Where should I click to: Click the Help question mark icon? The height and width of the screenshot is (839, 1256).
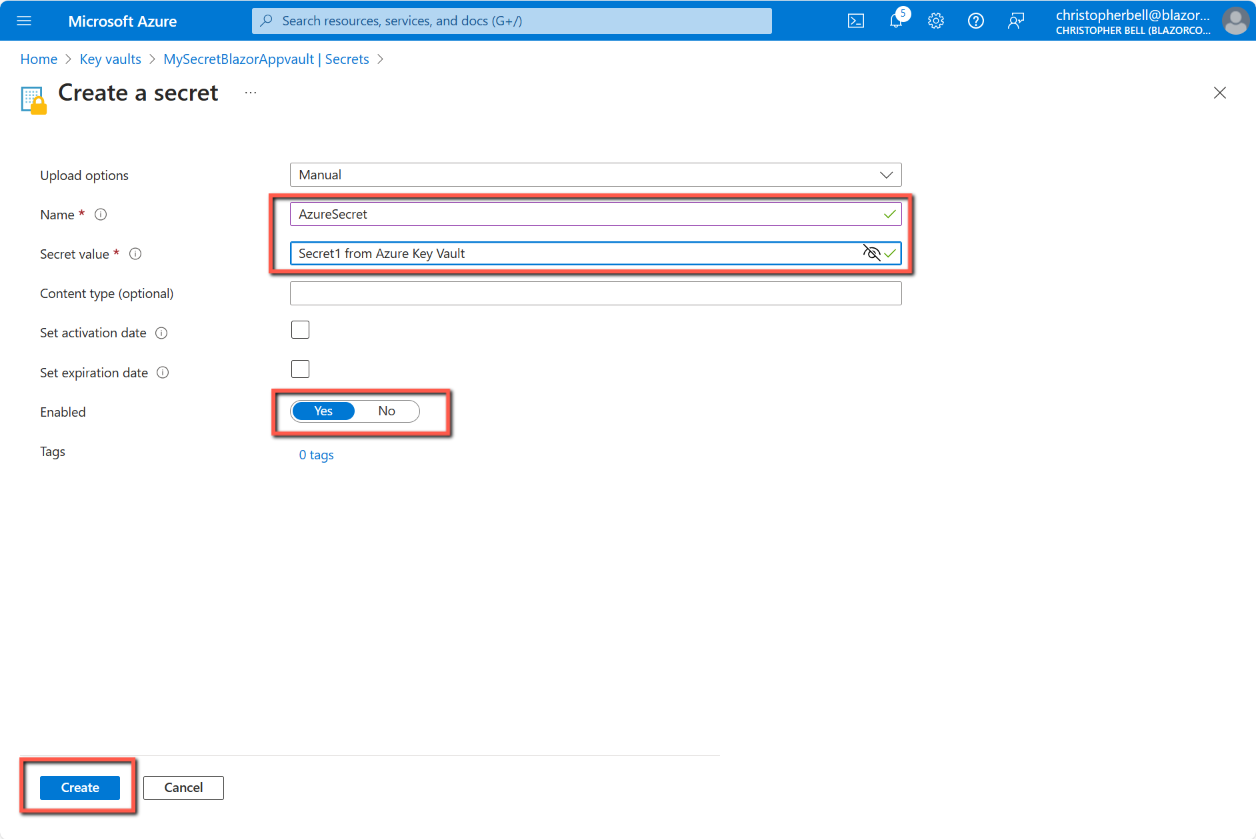point(976,21)
